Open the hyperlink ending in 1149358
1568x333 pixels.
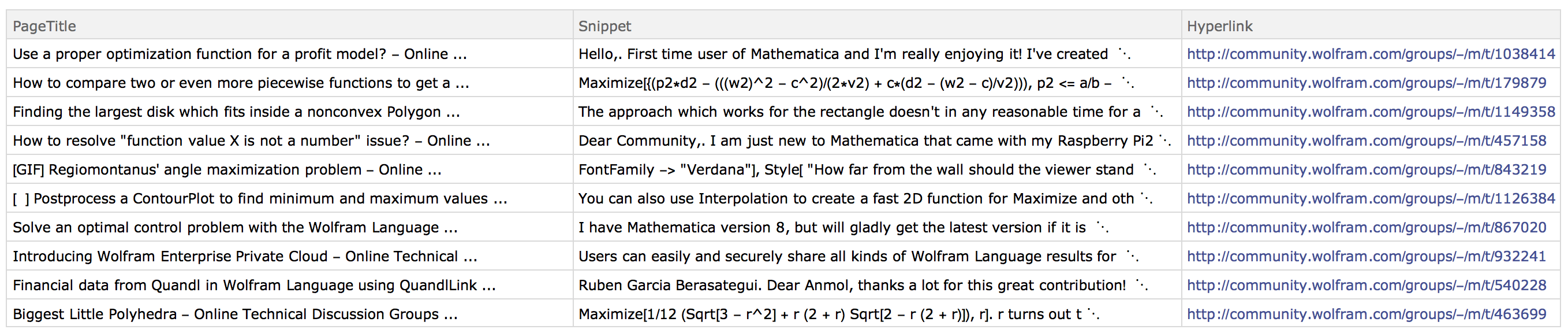[1371, 112]
